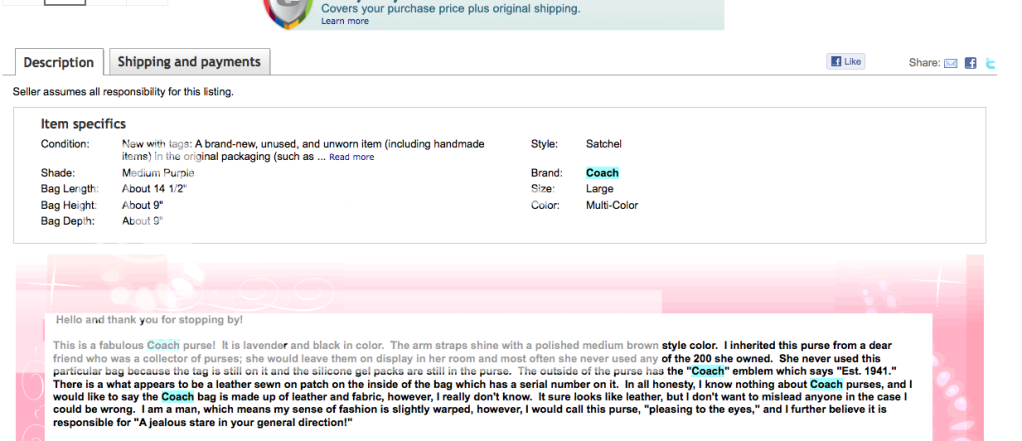This screenshot has width=1022, height=441.
Task: Click the Brand: label
Action: [546, 173]
